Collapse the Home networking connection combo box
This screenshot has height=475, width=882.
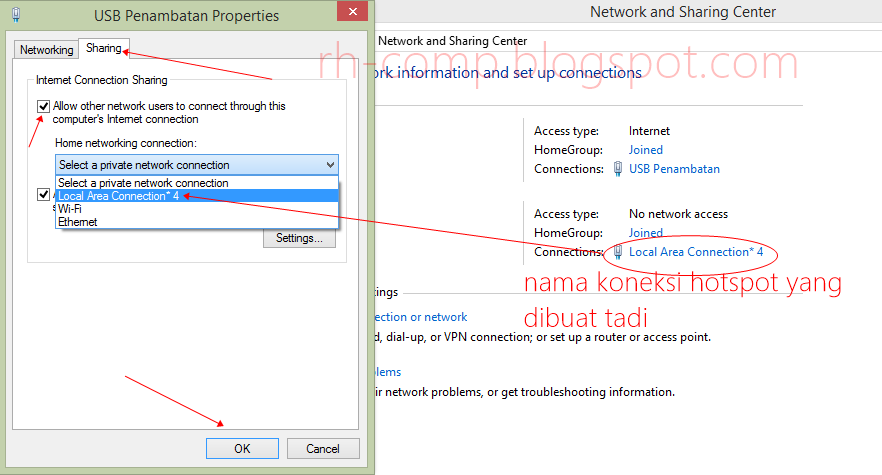click(x=330, y=165)
